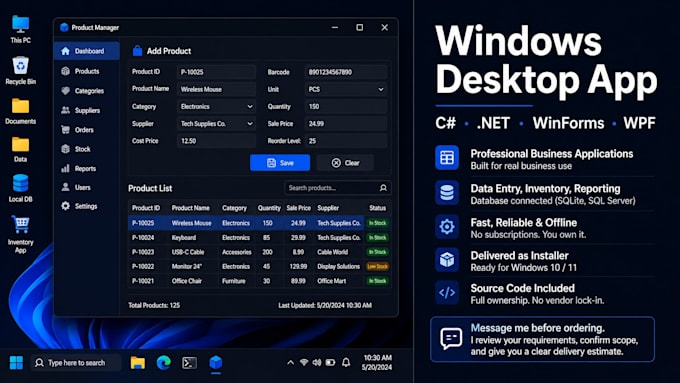Image resolution: width=680 pixels, height=383 pixels.
Task: Open This PC desktop icon
Action: [x=20, y=29]
